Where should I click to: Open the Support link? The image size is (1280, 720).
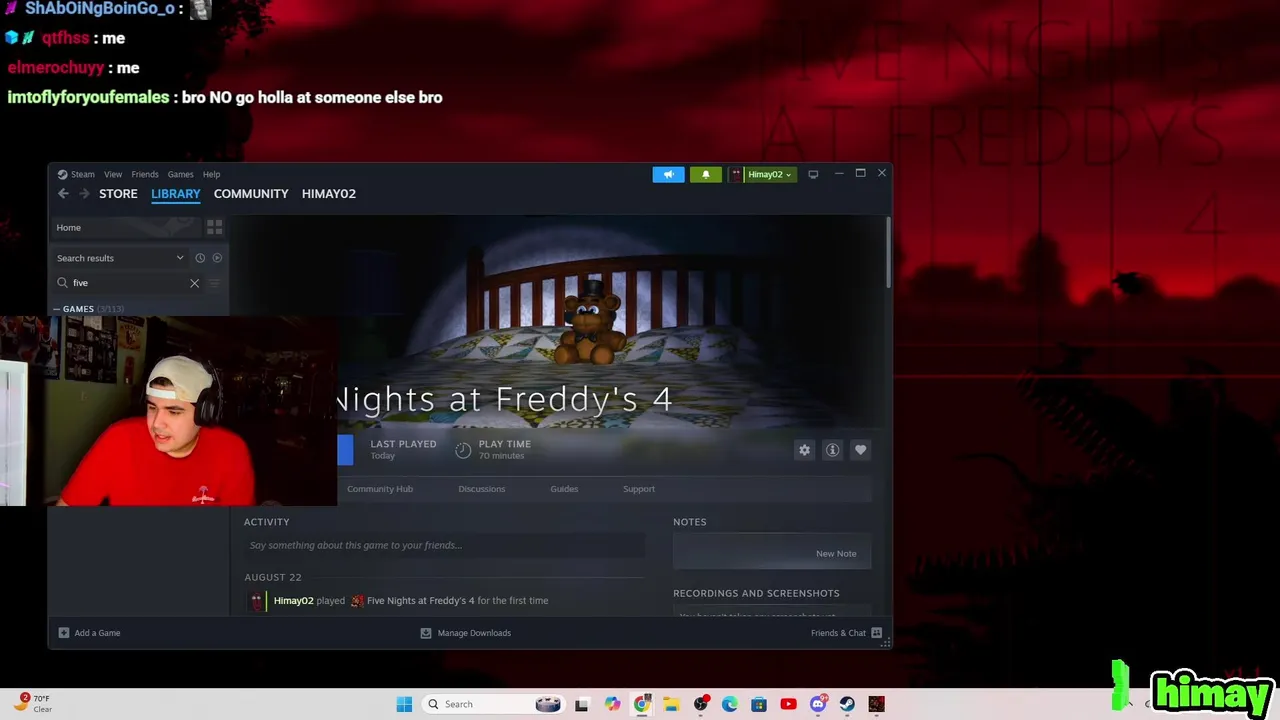pos(639,489)
